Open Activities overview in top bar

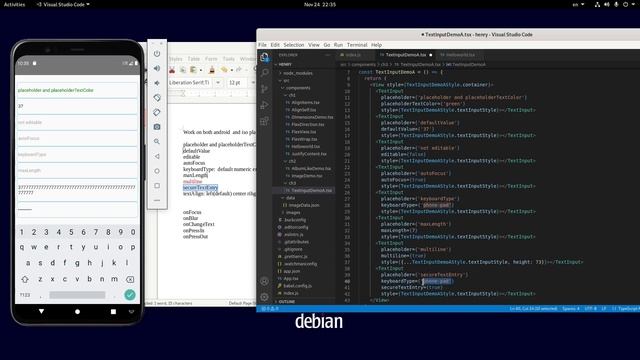(14, 4)
